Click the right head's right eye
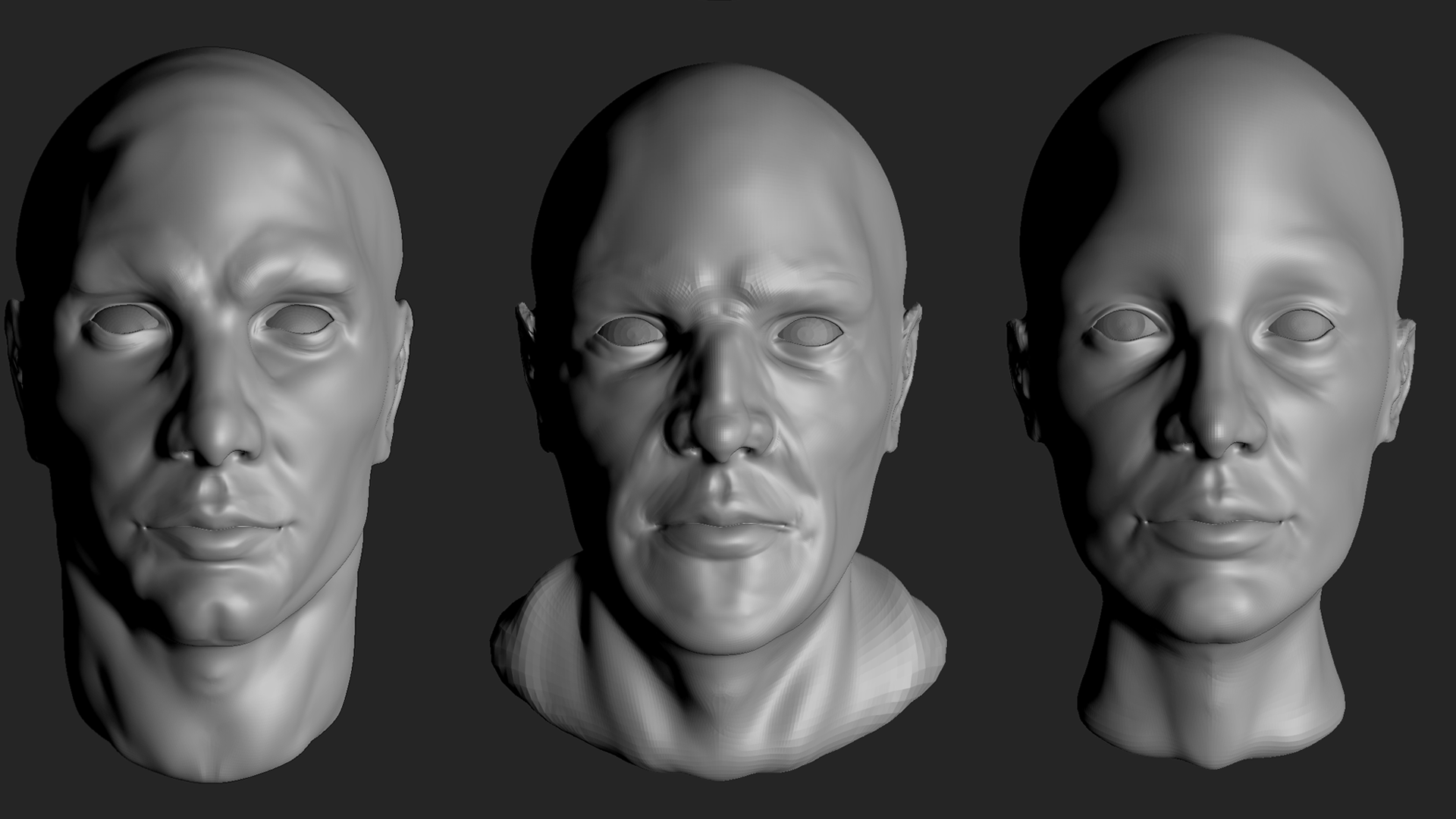The image size is (1456, 819). [x=1300, y=325]
